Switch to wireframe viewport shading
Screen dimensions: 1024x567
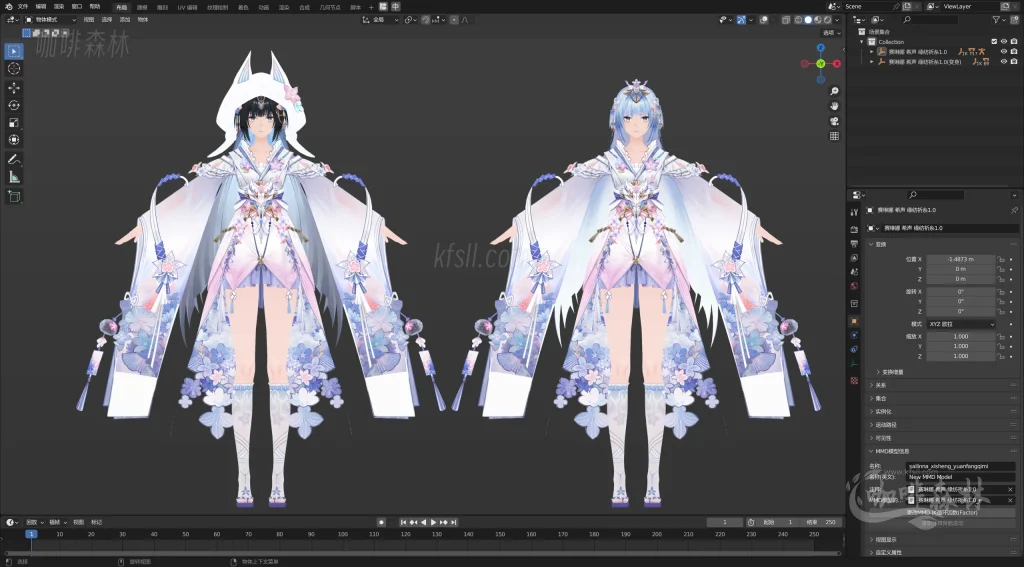[798, 20]
